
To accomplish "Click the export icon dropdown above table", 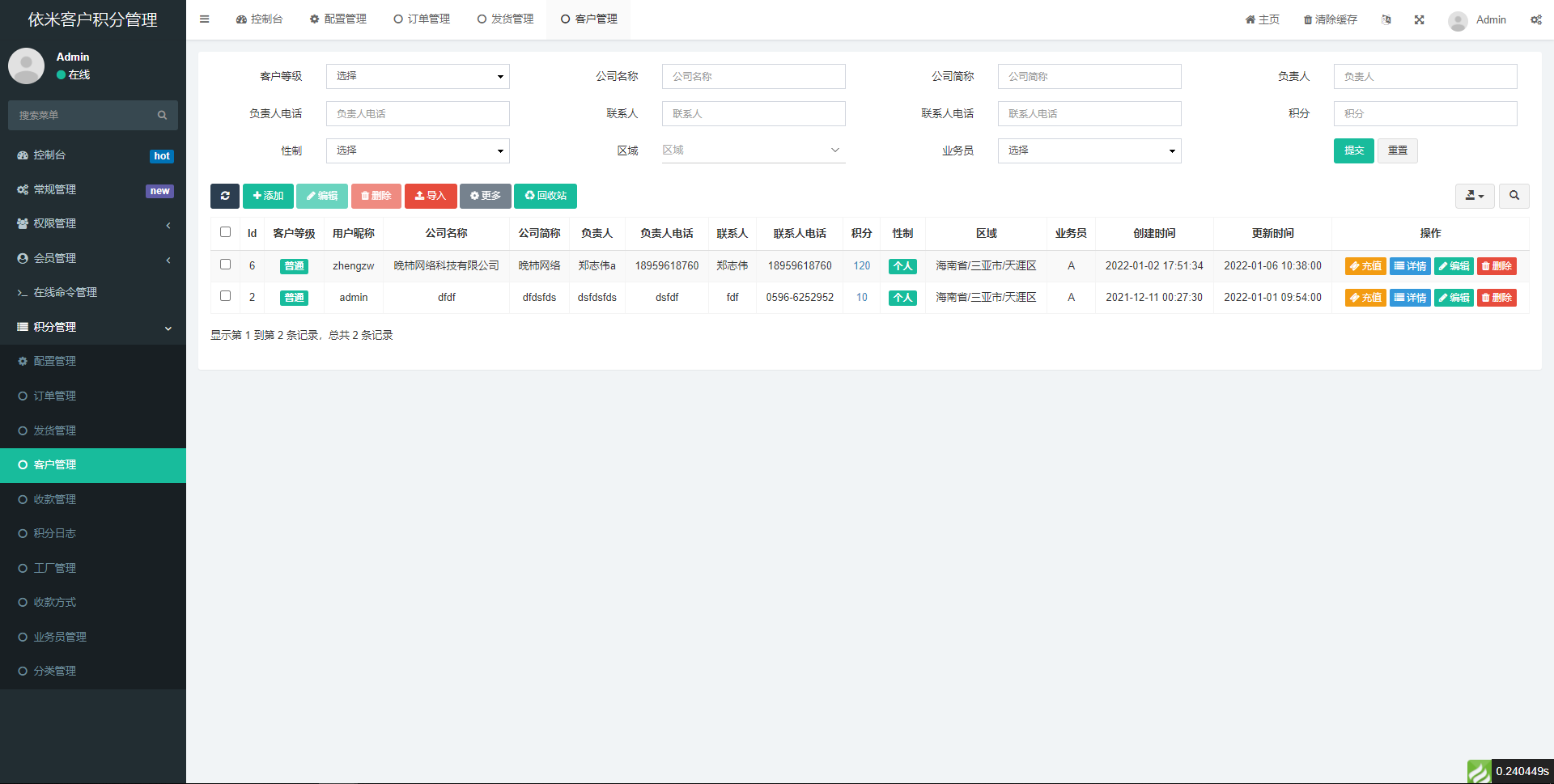I will [1474, 196].
